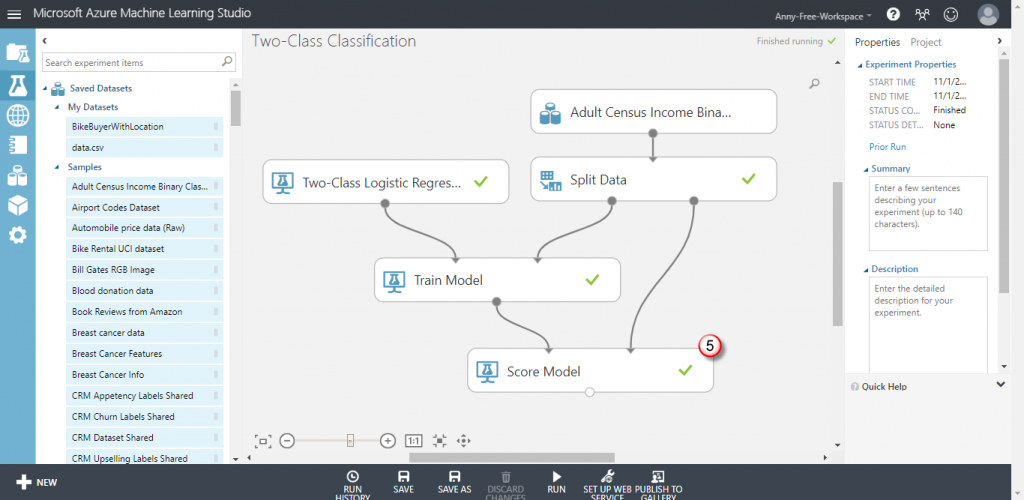This screenshot has width=1024, height=500.
Task: Click the canvas zoom slider handle
Action: tap(350, 441)
